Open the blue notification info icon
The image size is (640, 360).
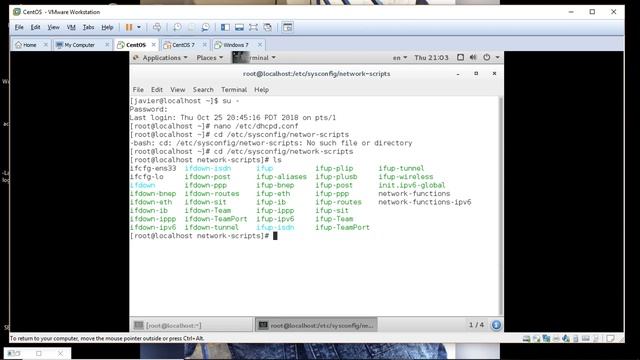(x=496, y=325)
